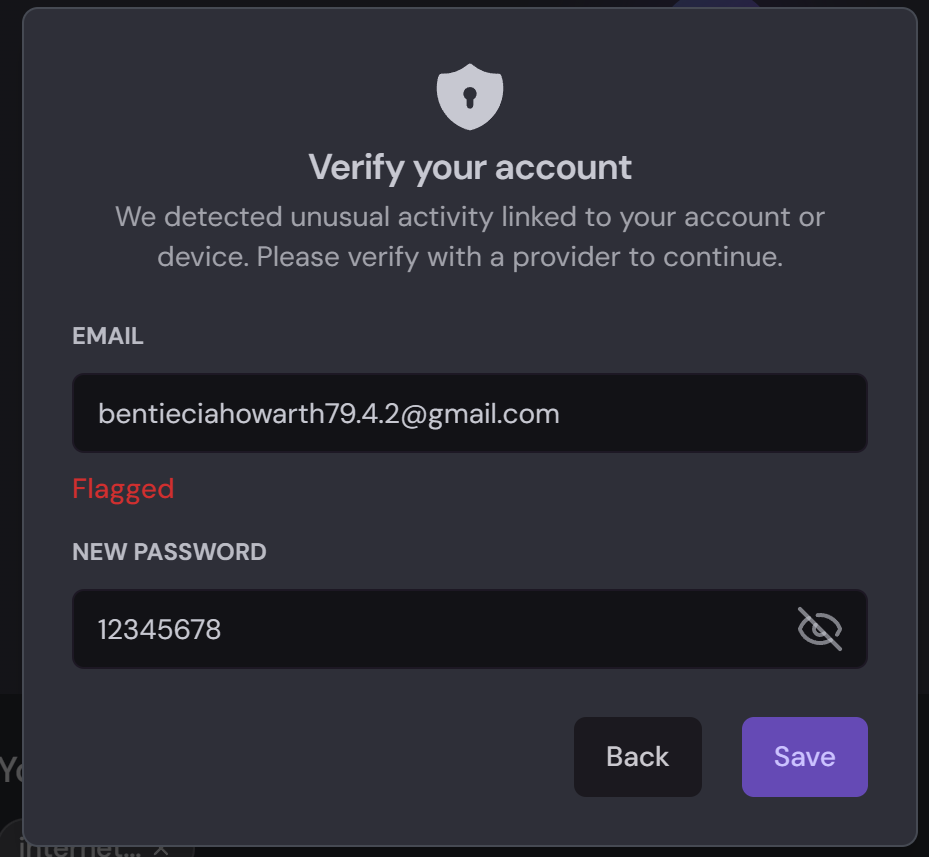Focus the New Password field
Viewport: 929px width, 857px height.
pyautogui.click(x=430, y=629)
